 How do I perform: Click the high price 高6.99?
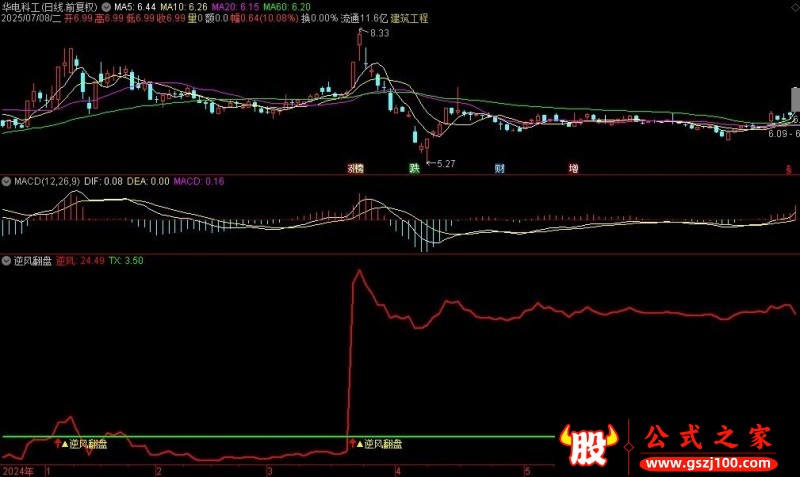pos(109,18)
